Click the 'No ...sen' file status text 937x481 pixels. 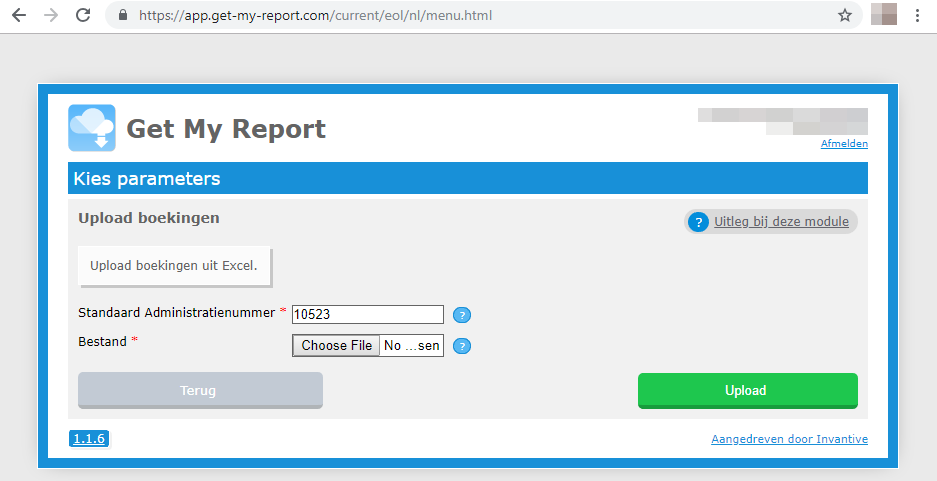(x=412, y=345)
